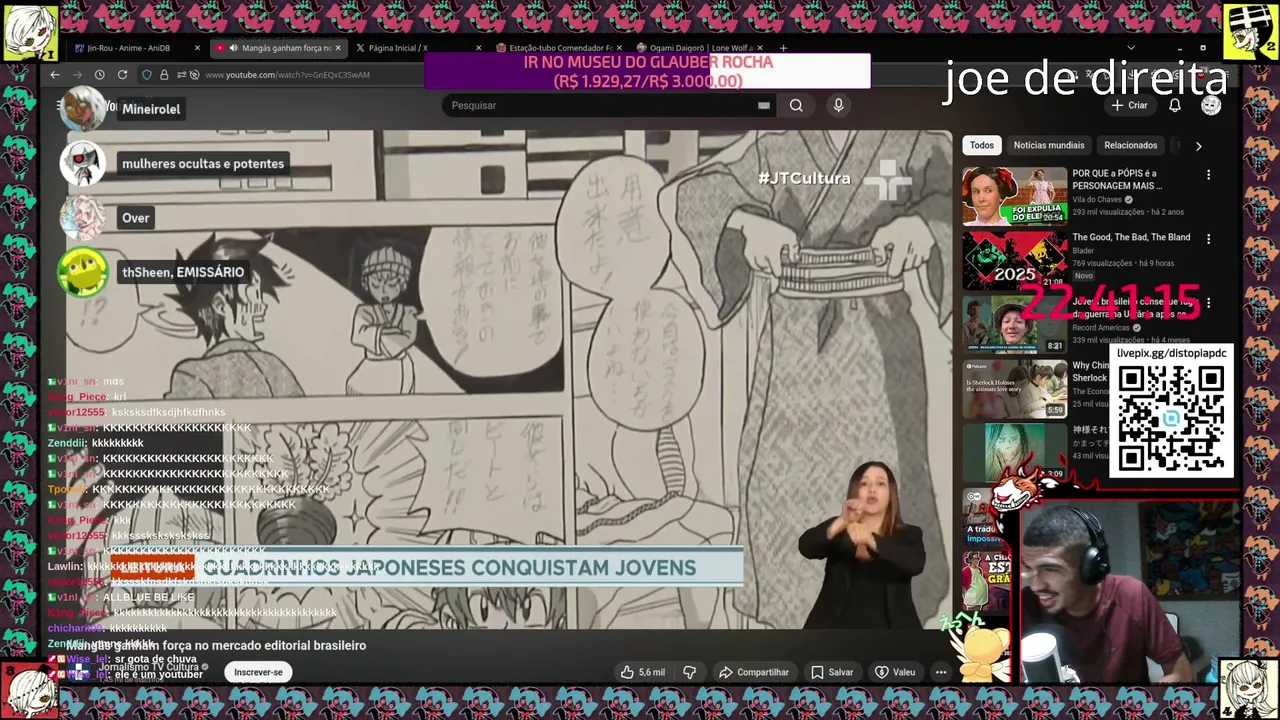Open 'POR QUE a PÓPIS' video thumbnail
The image size is (1280, 720).
pyautogui.click(x=1014, y=195)
